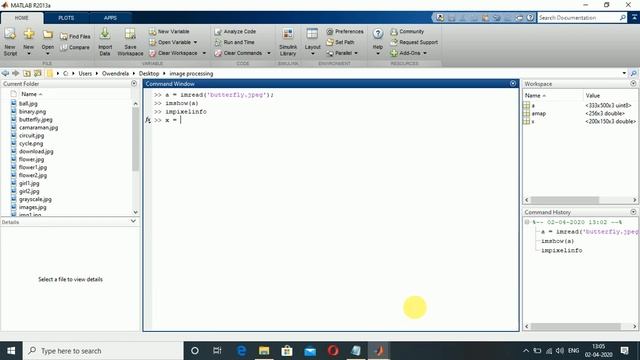Open Microsoft Edge from taskbar
The image size is (640, 360).
241,351
